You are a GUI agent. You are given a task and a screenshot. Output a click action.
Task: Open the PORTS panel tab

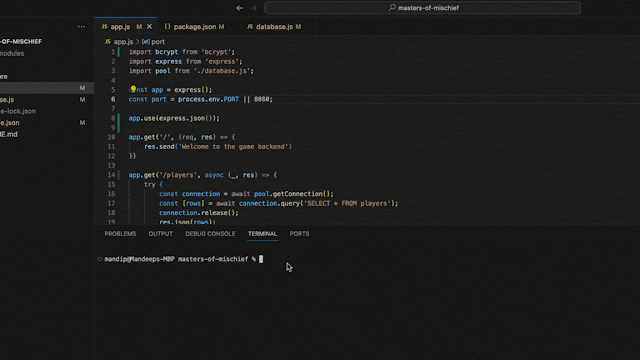(299, 233)
